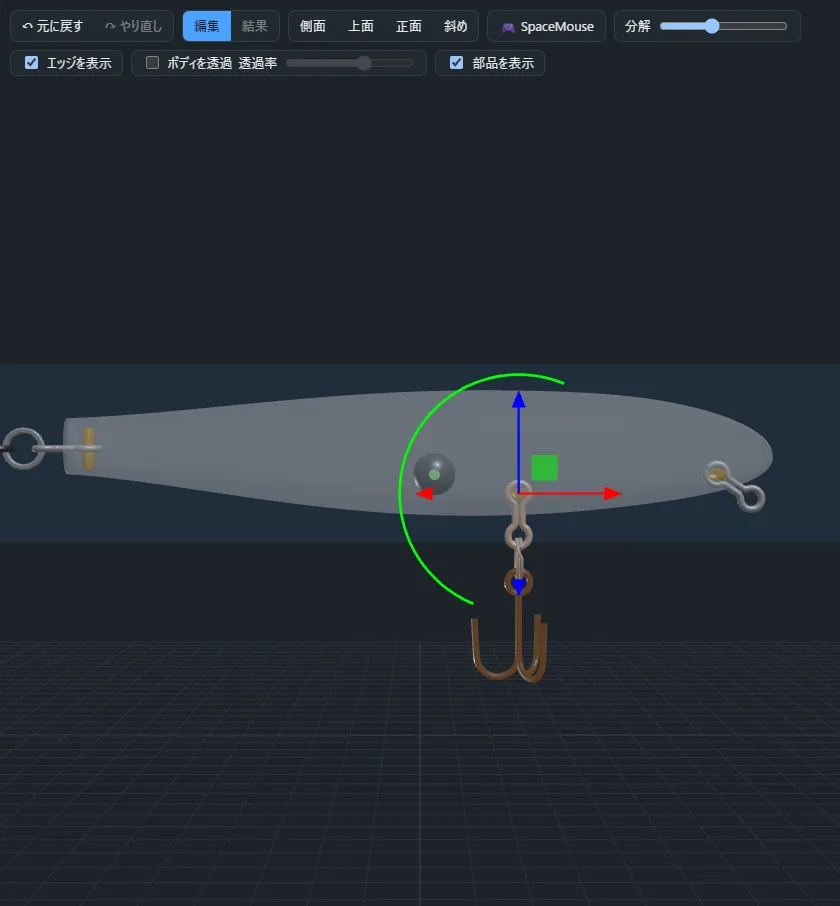Click the green square plane handle
The width and height of the screenshot is (840, 906).
(x=544, y=467)
